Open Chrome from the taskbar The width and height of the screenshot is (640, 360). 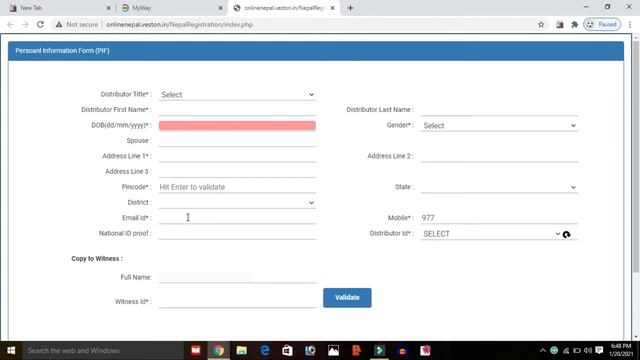(218, 351)
